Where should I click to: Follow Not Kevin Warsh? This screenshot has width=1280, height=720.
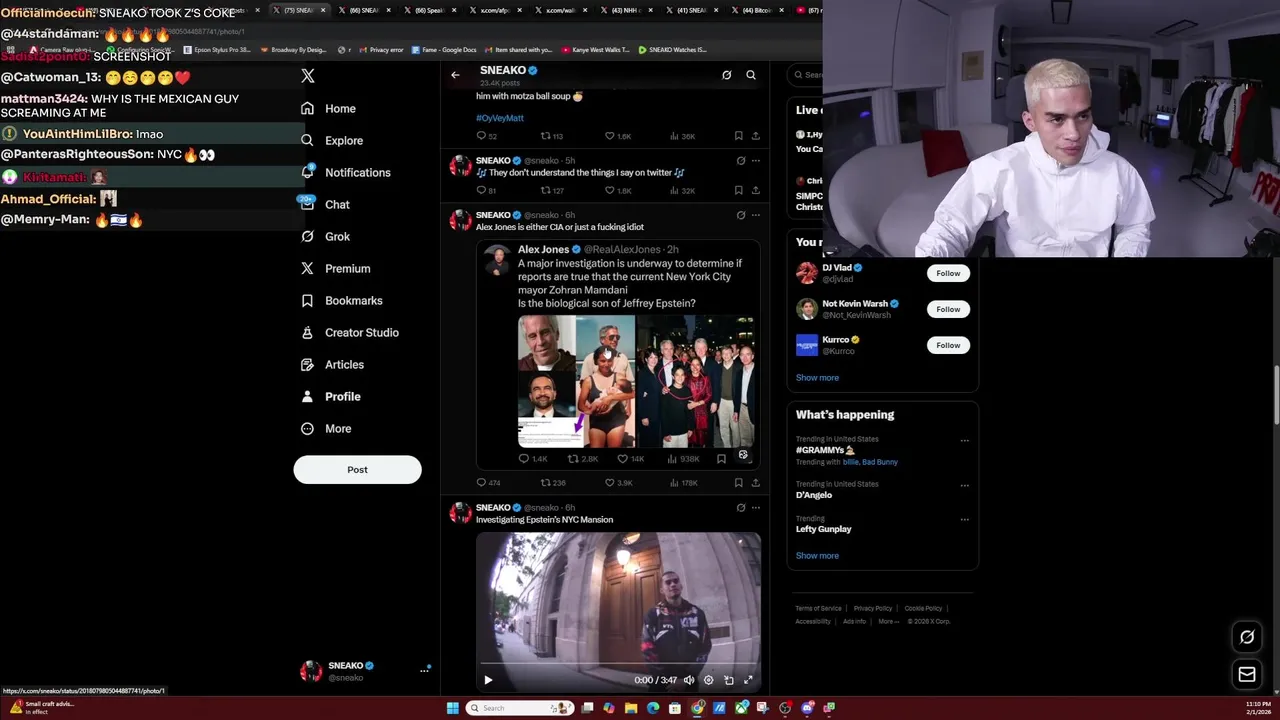(948, 309)
